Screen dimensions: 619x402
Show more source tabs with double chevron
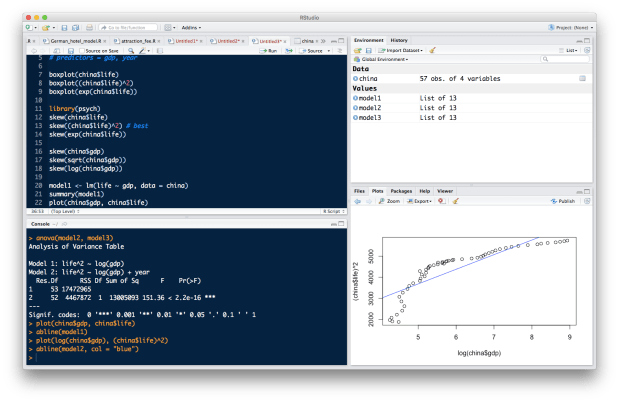[323, 41]
